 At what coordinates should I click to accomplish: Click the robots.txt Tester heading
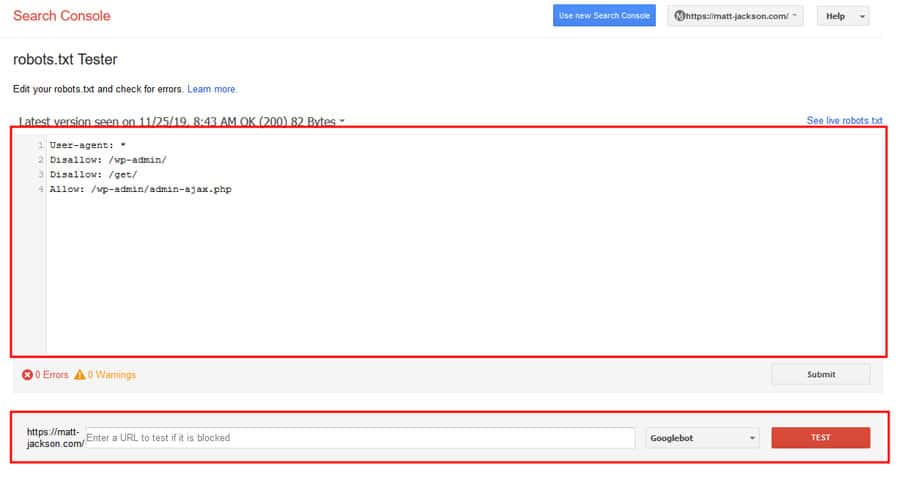(x=65, y=59)
